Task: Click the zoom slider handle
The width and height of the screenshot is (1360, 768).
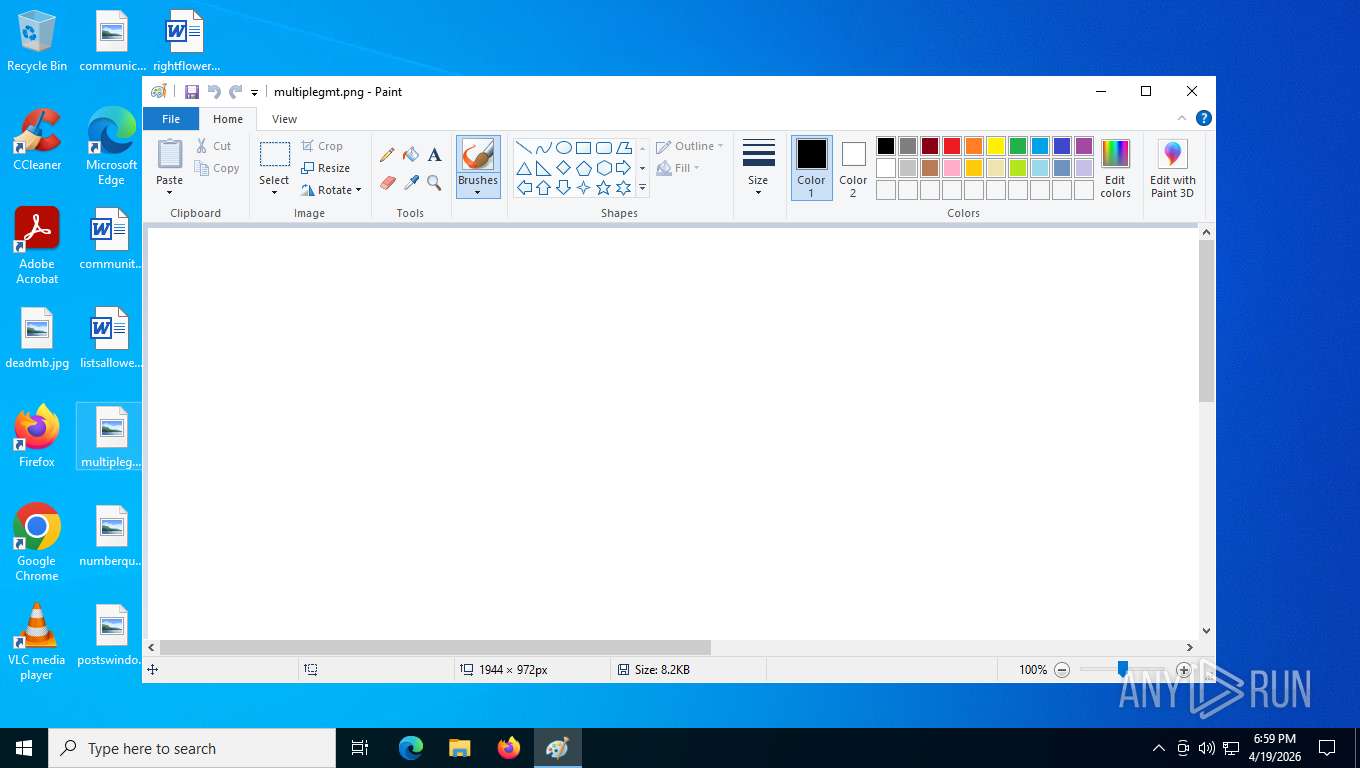Action: point(1123,669)
